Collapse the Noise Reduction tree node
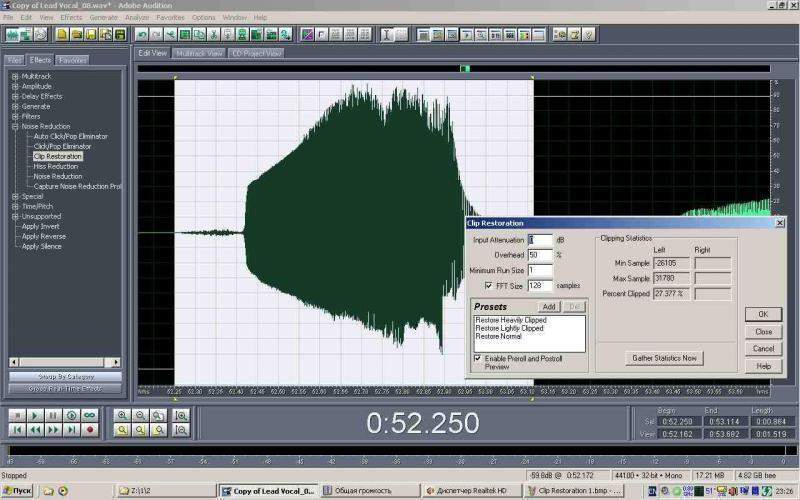Screen dimensions: 800x500 click(15, 127)
